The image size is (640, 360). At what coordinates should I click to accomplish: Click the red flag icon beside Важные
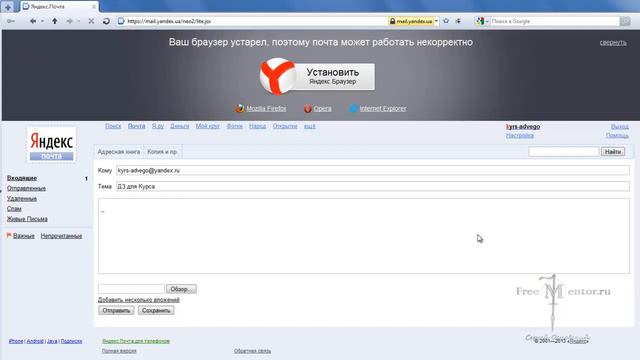(9, 236)
